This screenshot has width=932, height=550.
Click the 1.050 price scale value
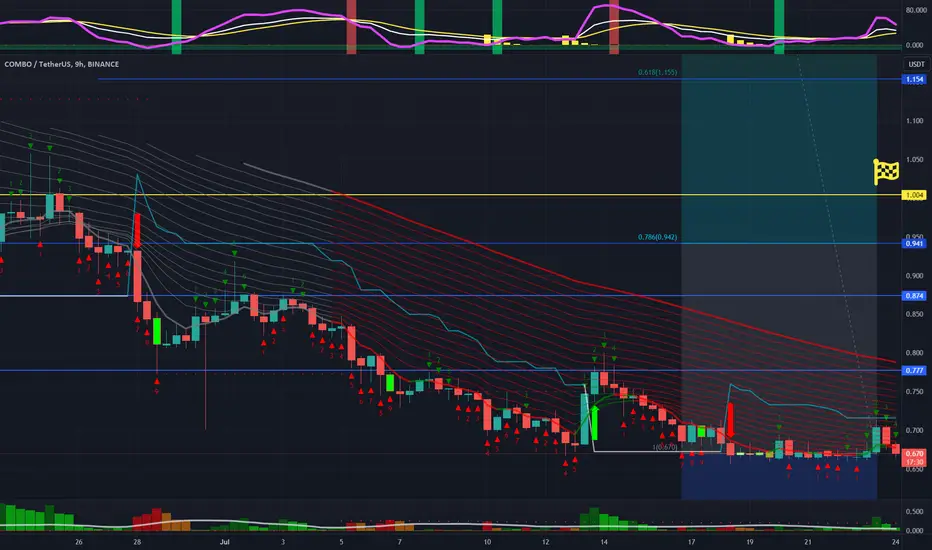pos(914,159)
